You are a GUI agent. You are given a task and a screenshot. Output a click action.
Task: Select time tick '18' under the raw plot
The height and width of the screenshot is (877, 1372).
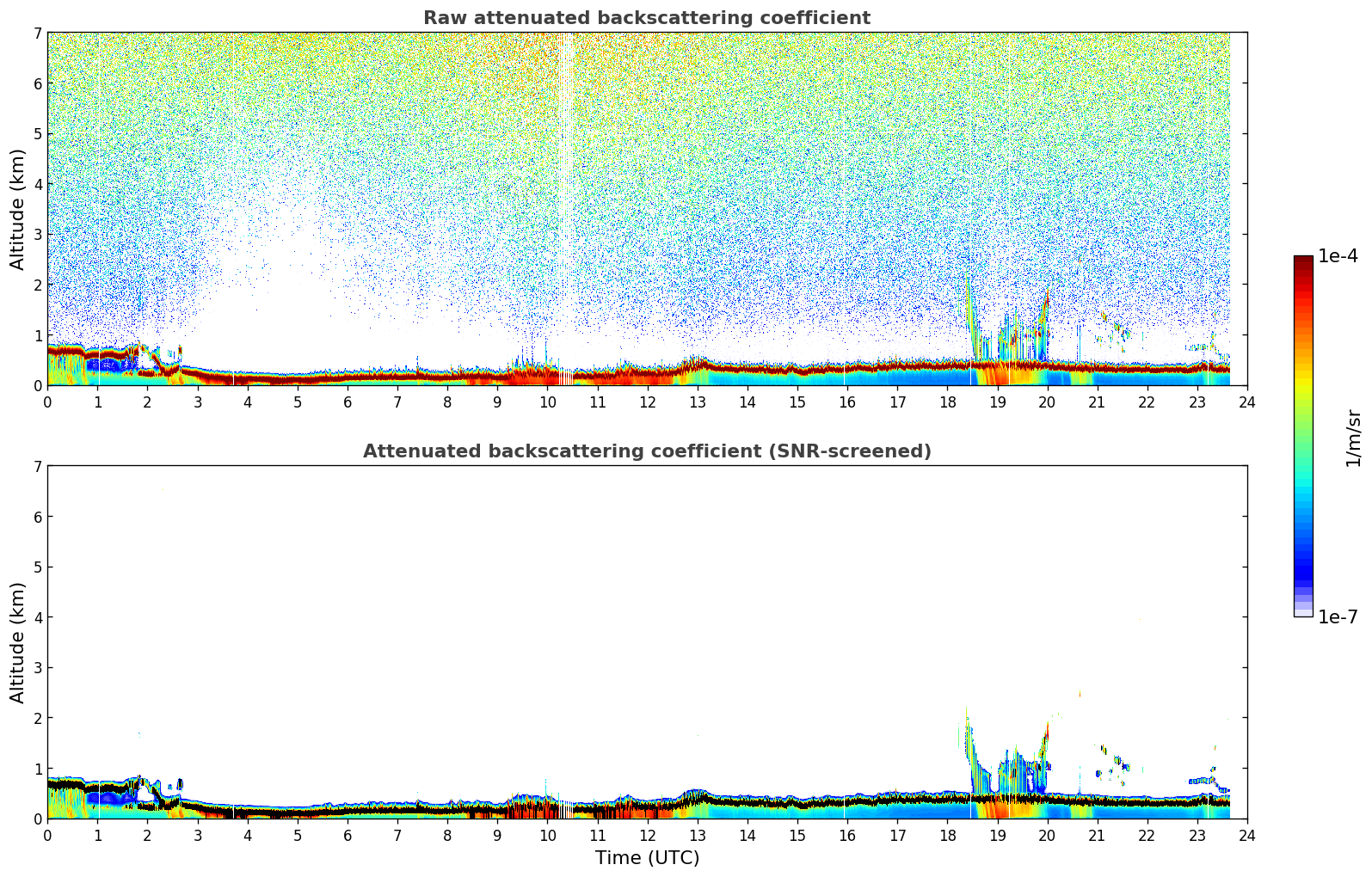pyautogui.click(x=947, y=402)
